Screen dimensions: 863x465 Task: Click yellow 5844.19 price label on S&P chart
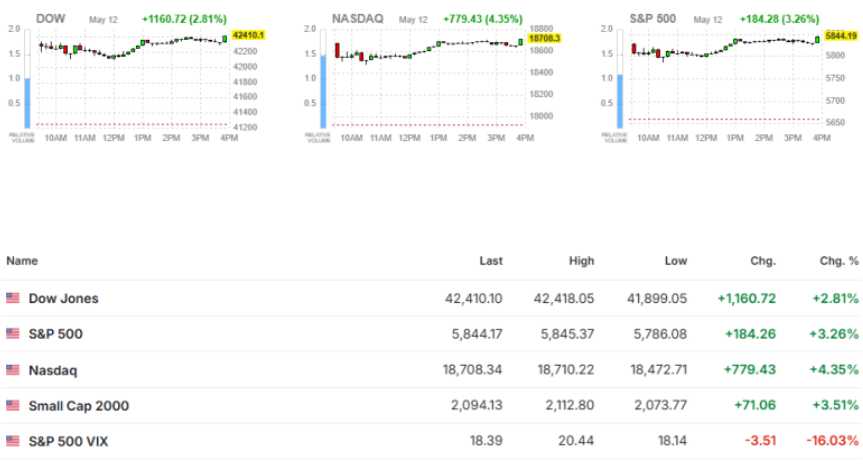click(x=841, y=36)
